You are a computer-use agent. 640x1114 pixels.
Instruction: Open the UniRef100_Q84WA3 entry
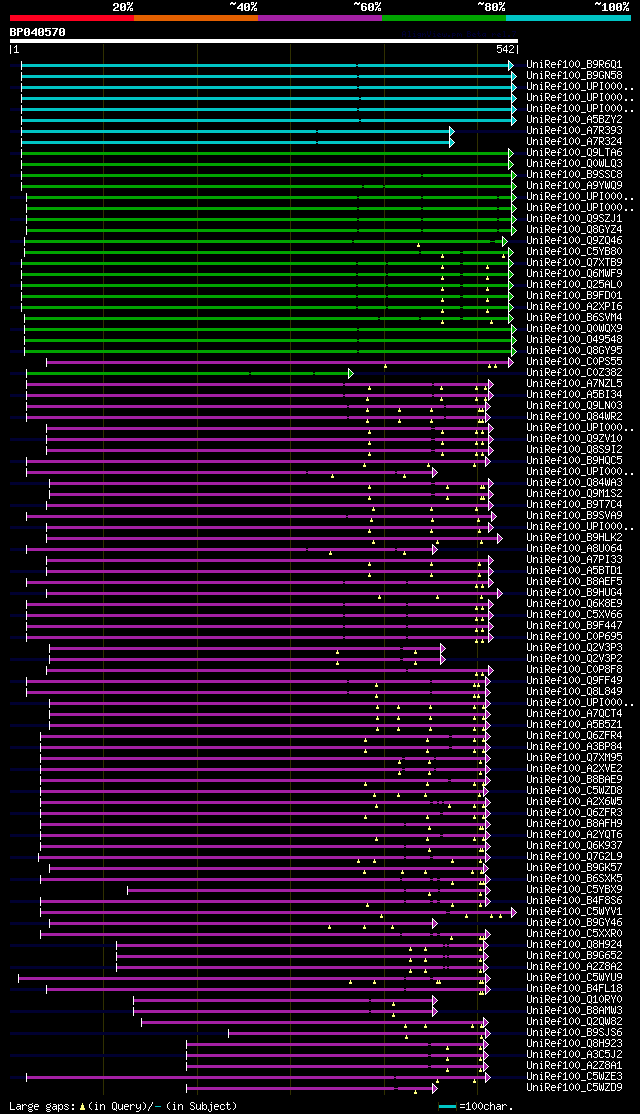(x=575, y=482)
